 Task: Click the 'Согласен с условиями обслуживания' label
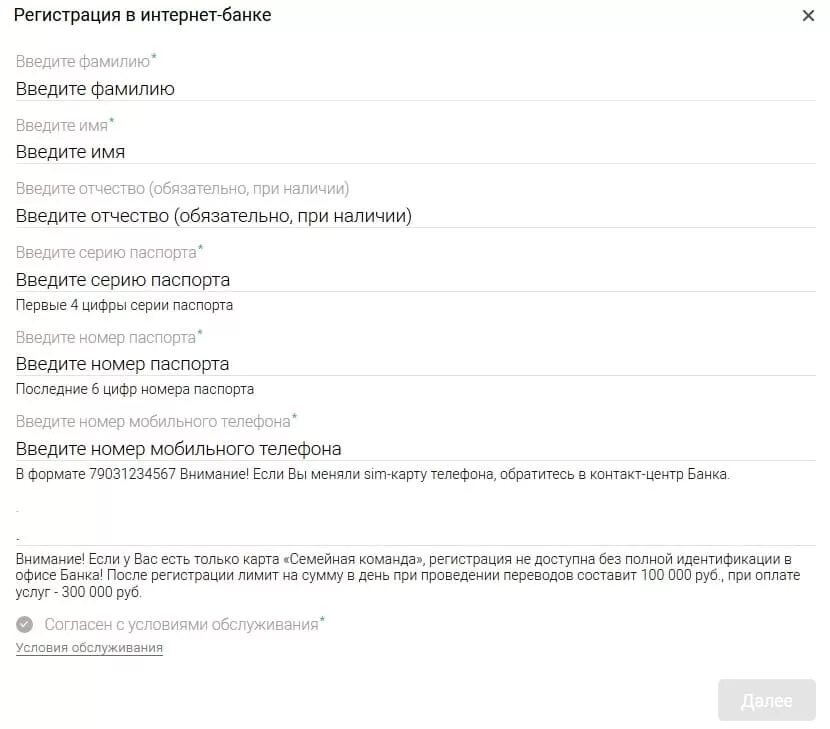click(181, 625)
